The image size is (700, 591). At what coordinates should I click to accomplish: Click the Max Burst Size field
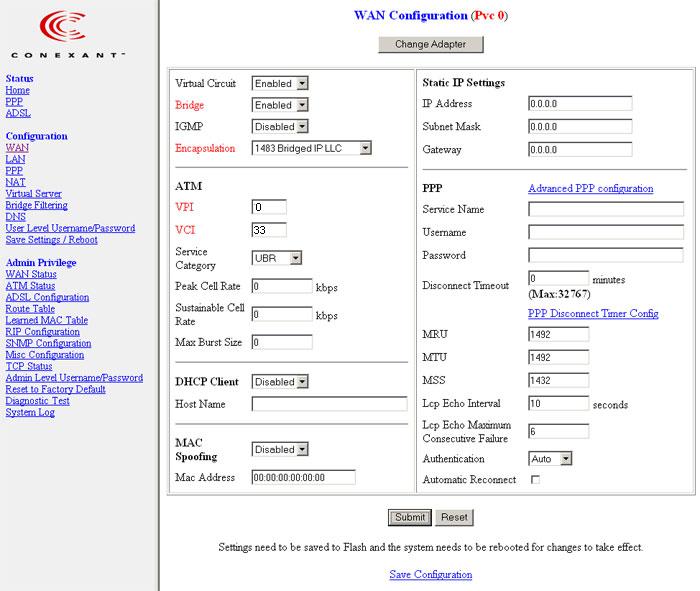pyautogui.click(x=282, y=342)
